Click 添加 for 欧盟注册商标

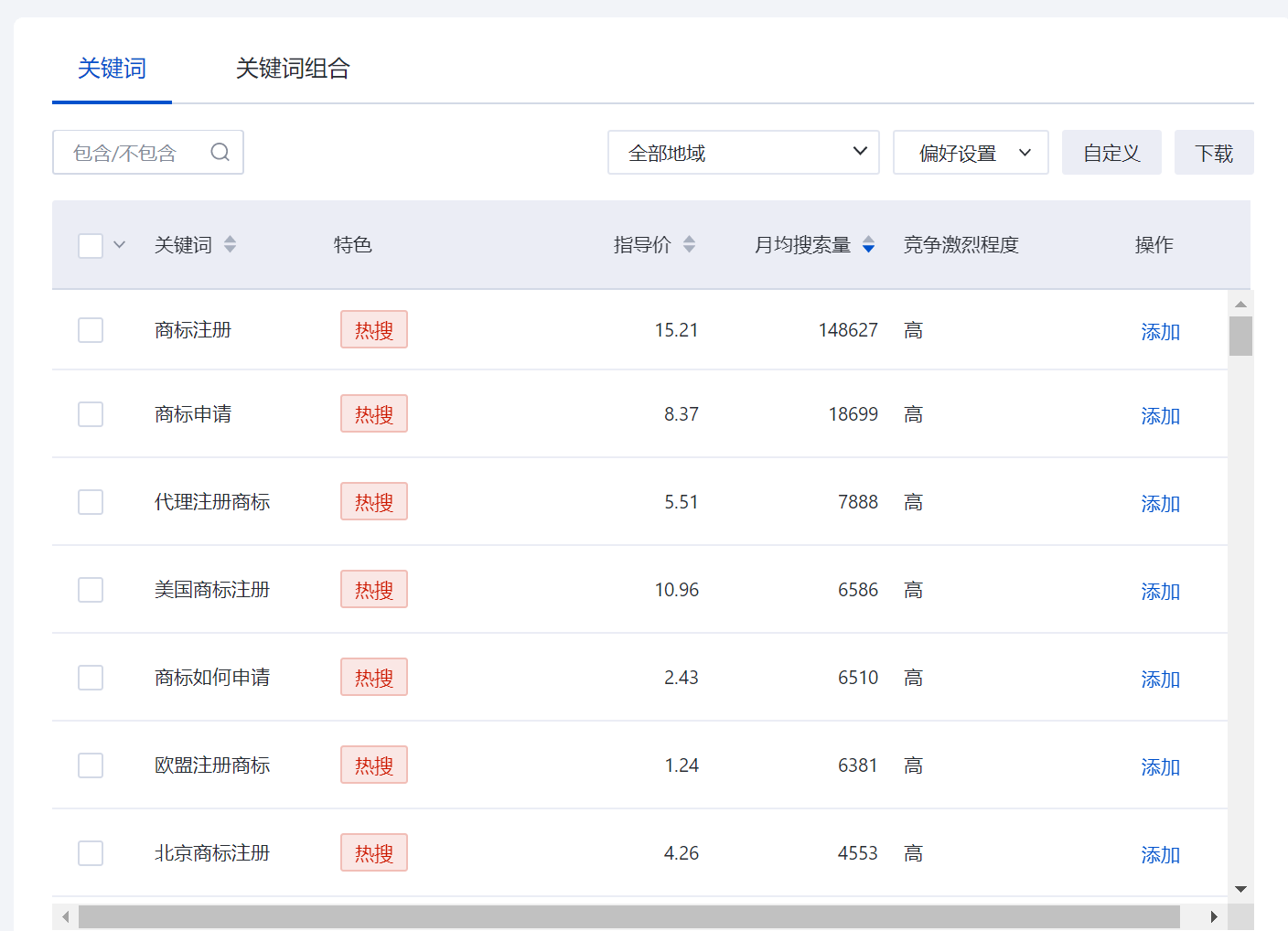coord(1160,766)
